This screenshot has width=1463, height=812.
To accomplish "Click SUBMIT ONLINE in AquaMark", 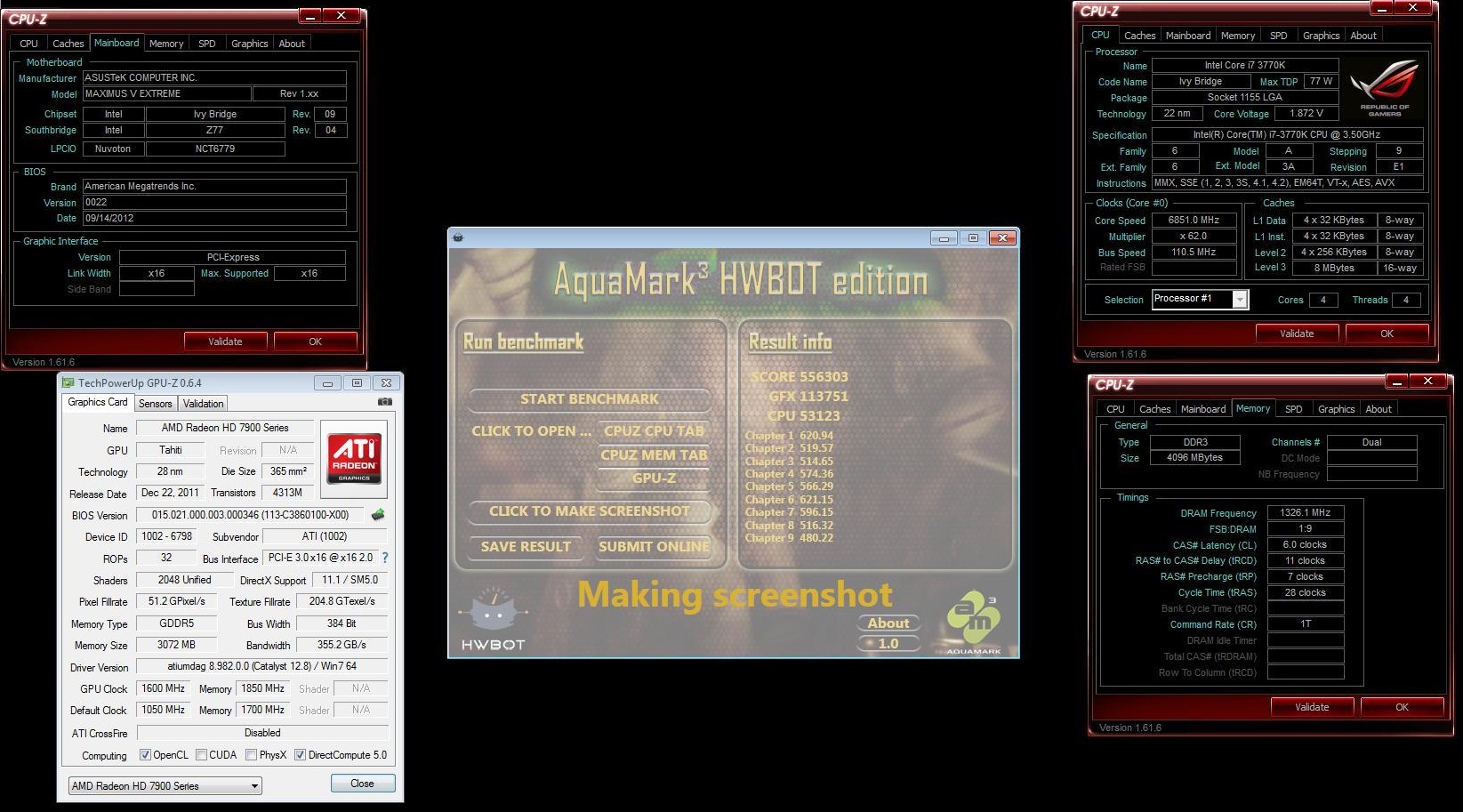I will pyautogui.click(x=654, y=547).
